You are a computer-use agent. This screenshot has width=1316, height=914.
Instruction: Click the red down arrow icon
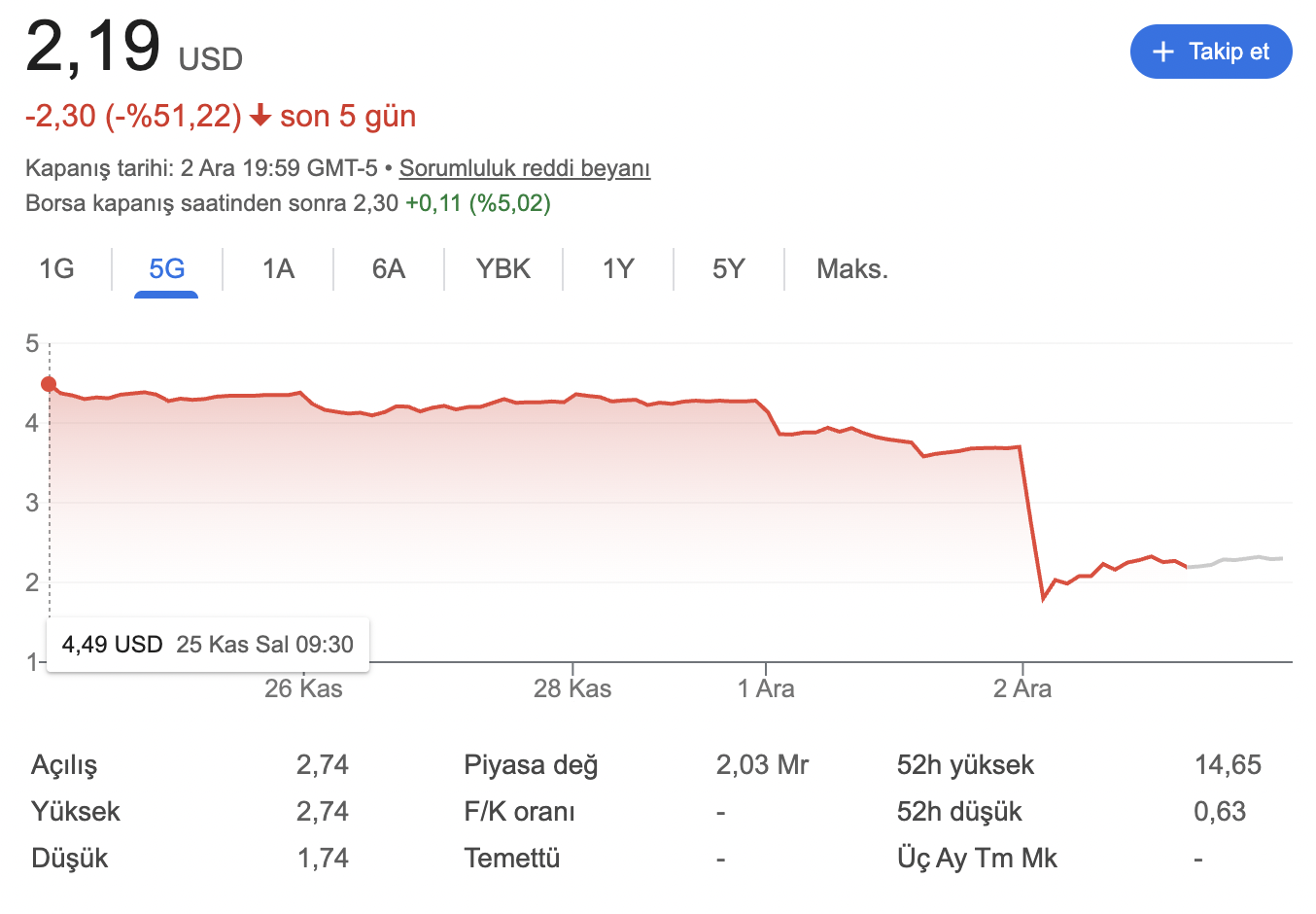tap(260, 117)
